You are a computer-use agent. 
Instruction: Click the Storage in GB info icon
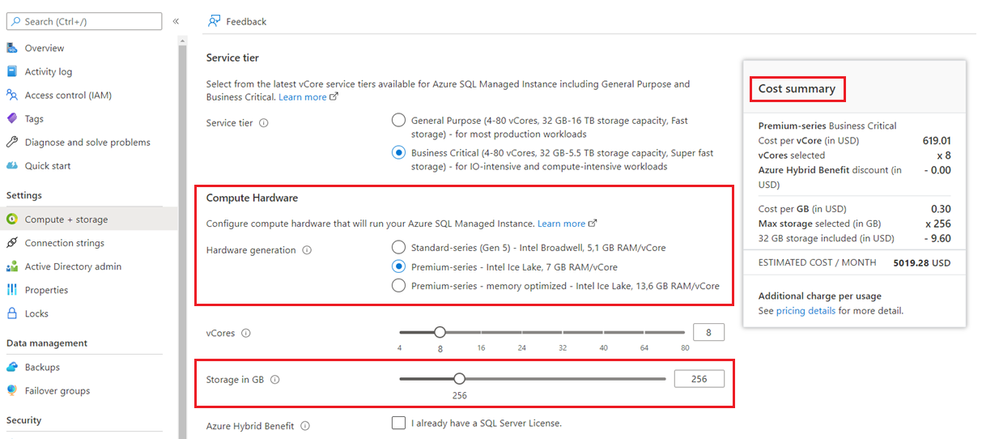click(275, 379)
